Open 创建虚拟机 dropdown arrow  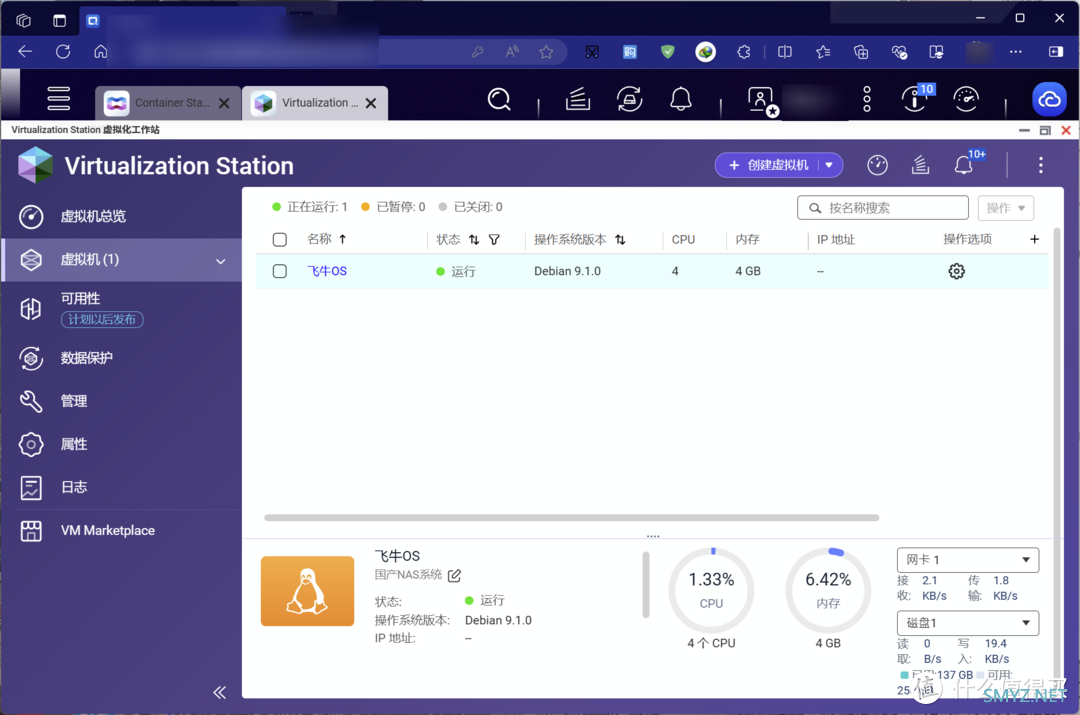[x=829, y=165]
